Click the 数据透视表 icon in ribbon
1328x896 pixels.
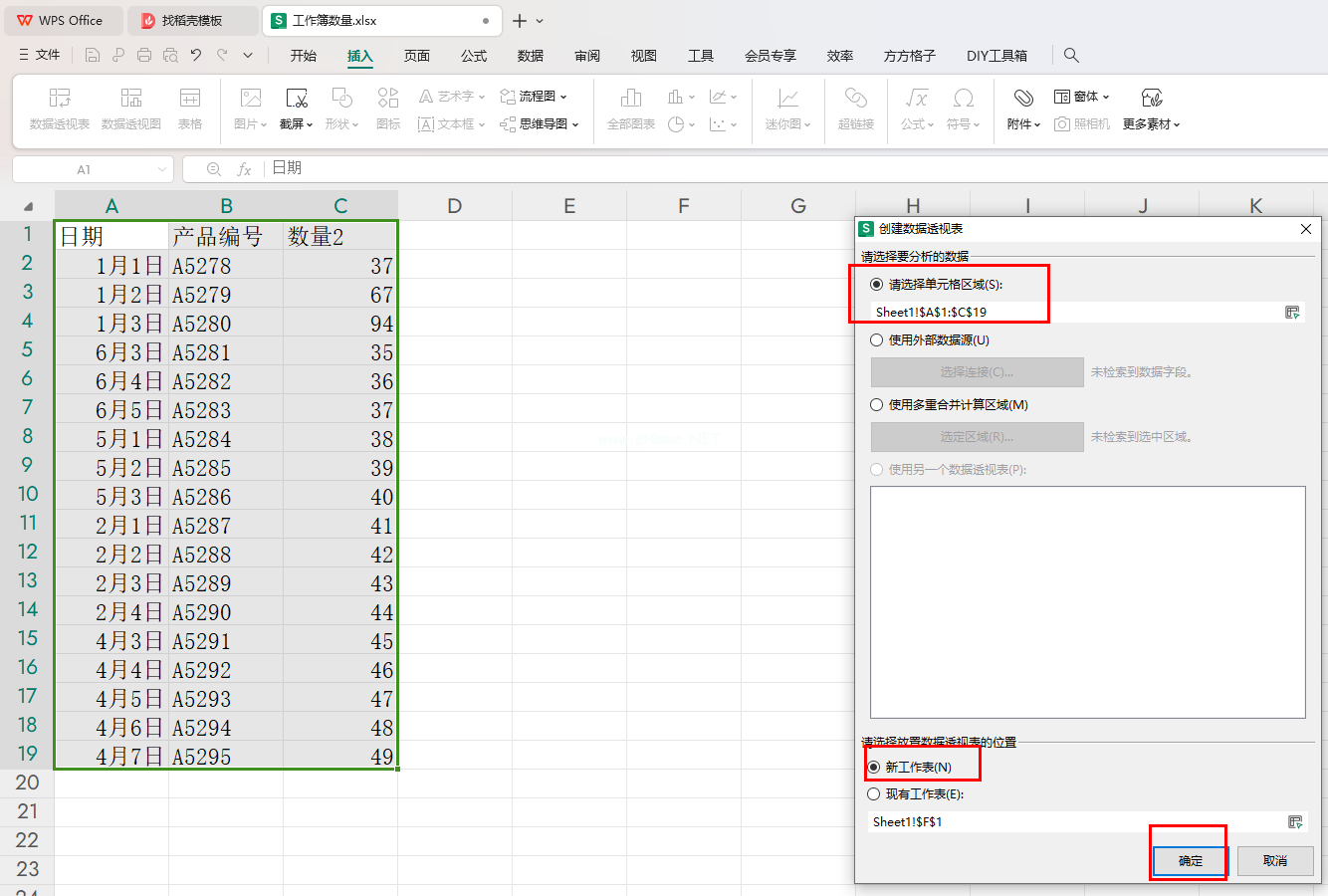[60, 98]
